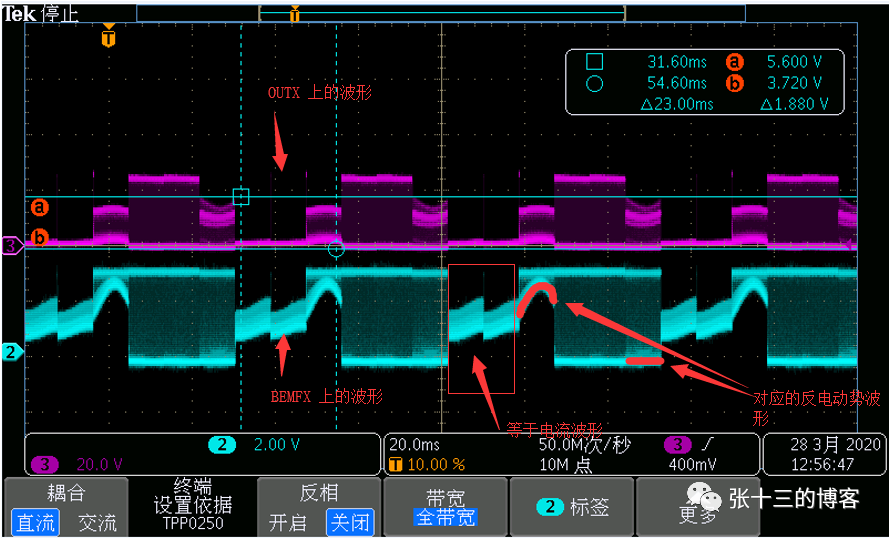This screenshot has width=889, height=538.
Task: Click the 20.0 V channel scale
Action: coord(99,465)
